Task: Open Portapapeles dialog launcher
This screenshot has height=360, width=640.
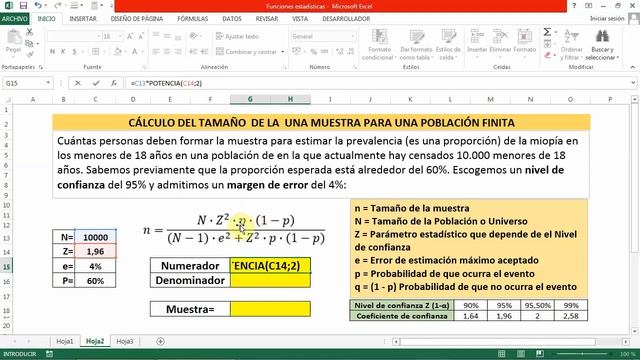Action: pos(40,67)
